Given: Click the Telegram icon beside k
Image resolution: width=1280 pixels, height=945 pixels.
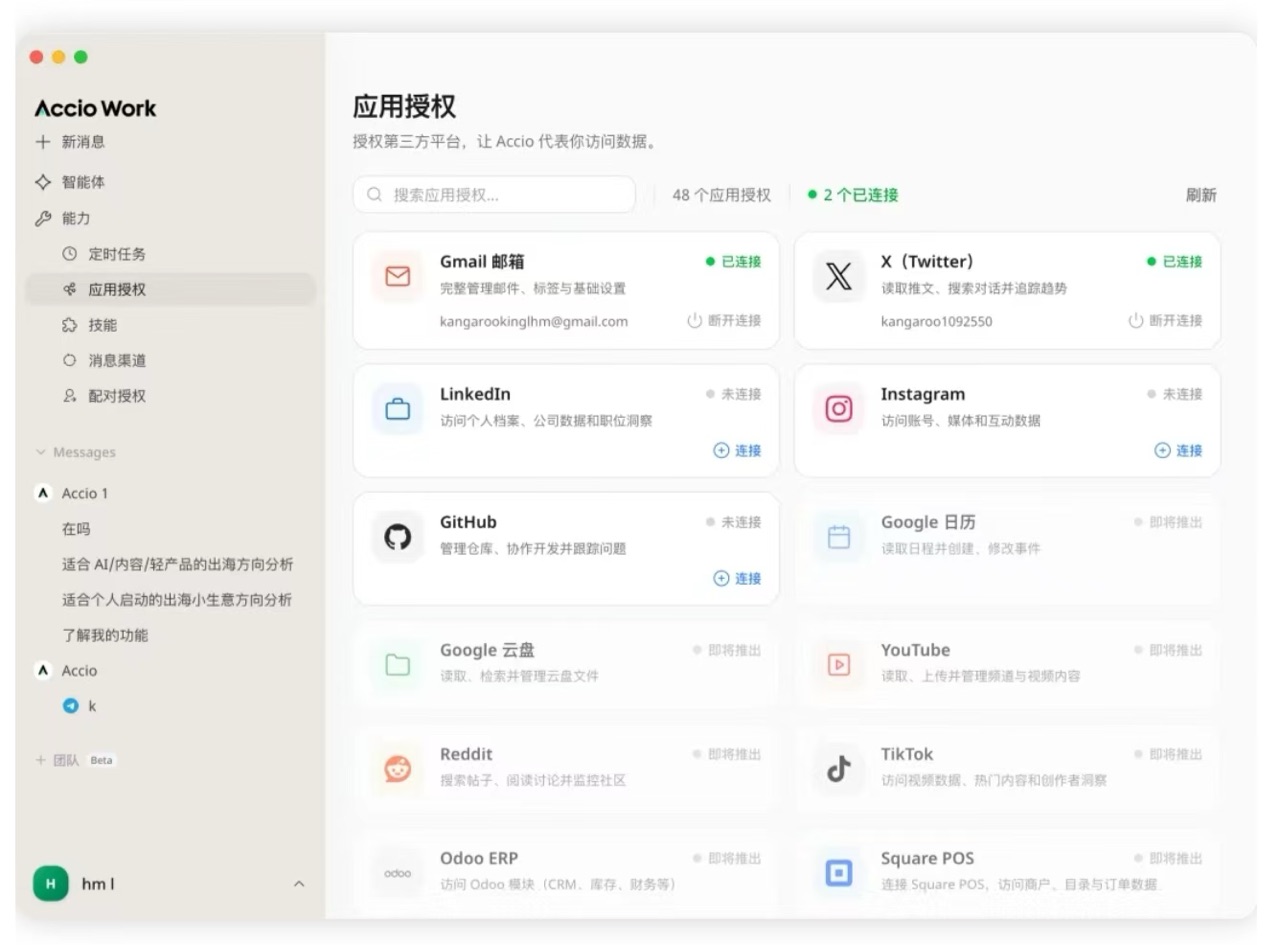Looking at the screenshot, I should [70, 706].
